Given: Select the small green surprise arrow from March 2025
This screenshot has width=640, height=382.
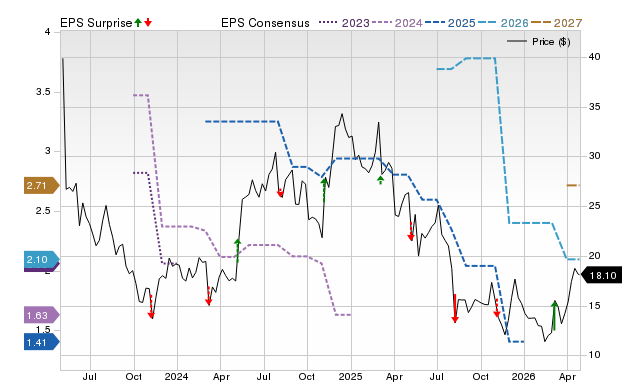Looking at the screenshot, I should (380, 180).
